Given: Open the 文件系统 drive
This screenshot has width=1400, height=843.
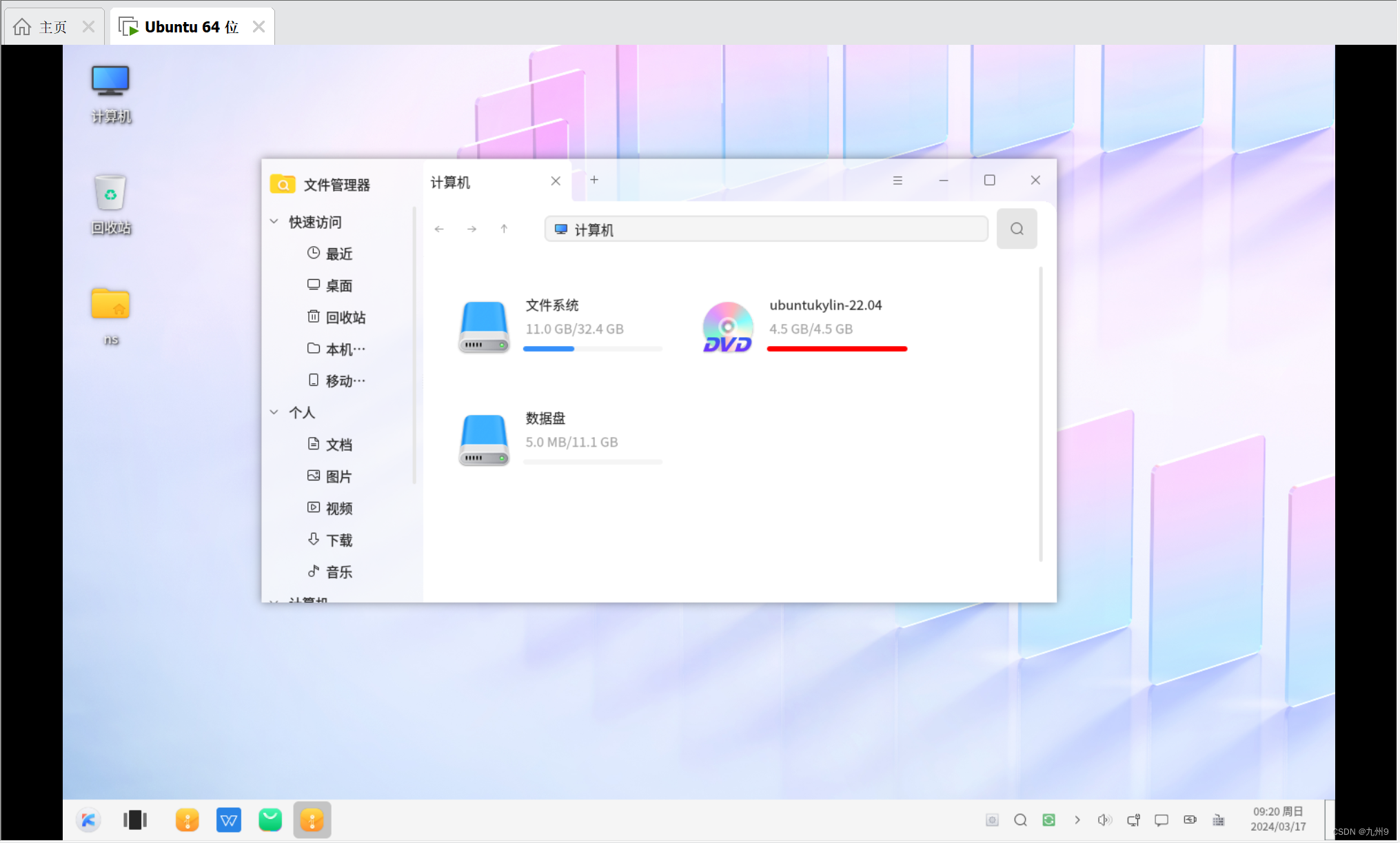Looking at the screenshot, I should coord(484,327).
